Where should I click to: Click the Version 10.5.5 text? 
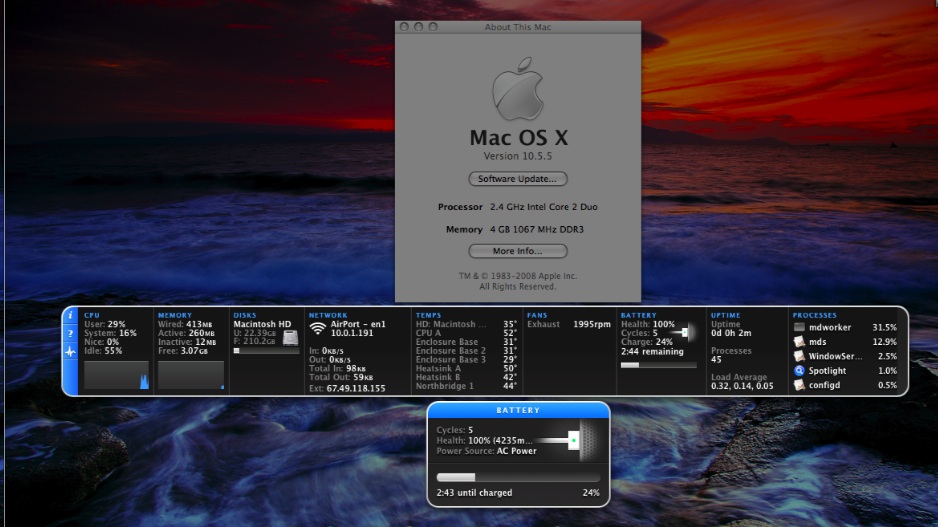click(x=518, y=156)
